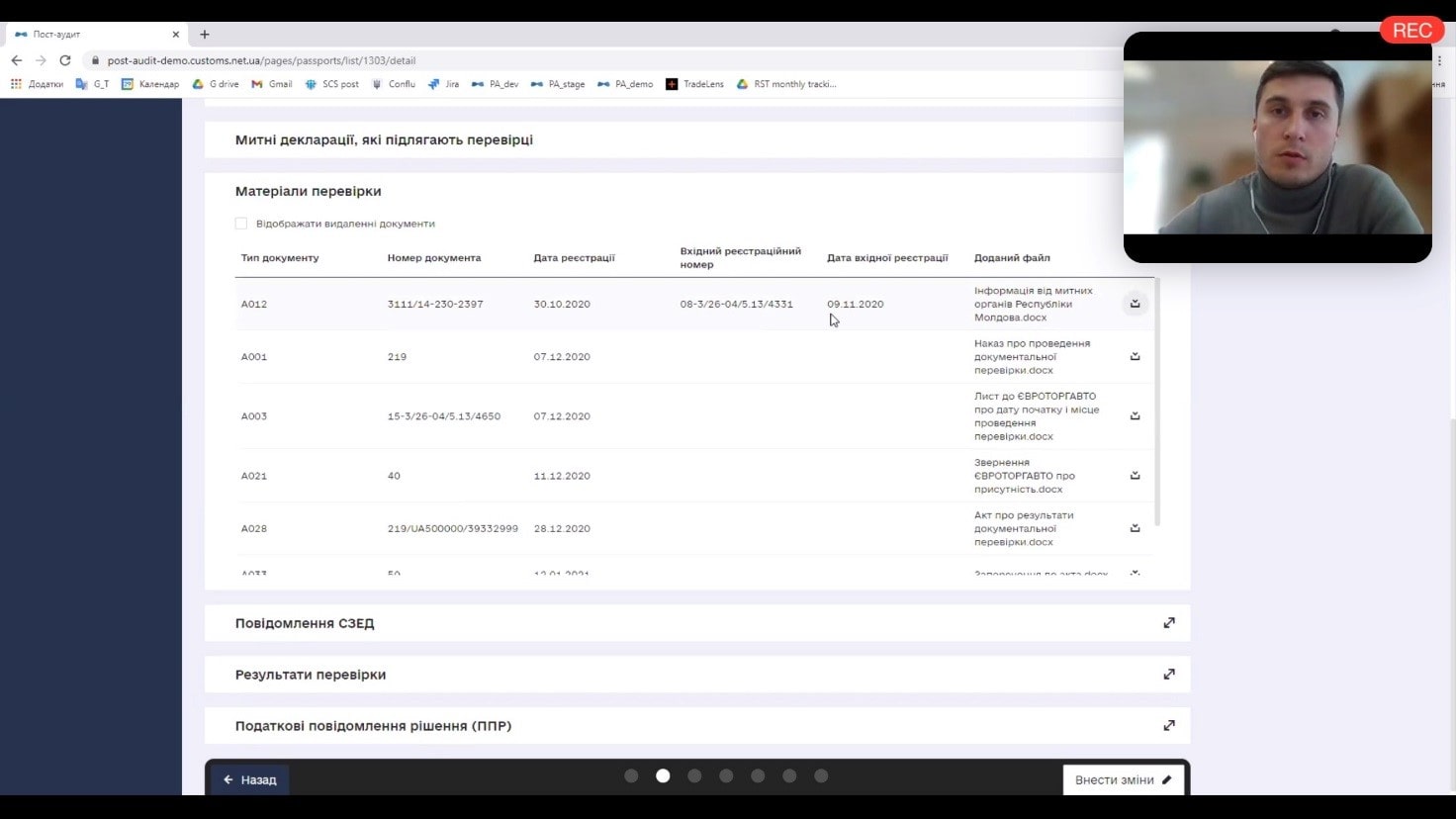The height and width of the screenshot is (819, 1456).
Task: Open the G_T bookmark
Action: (93, 84)
